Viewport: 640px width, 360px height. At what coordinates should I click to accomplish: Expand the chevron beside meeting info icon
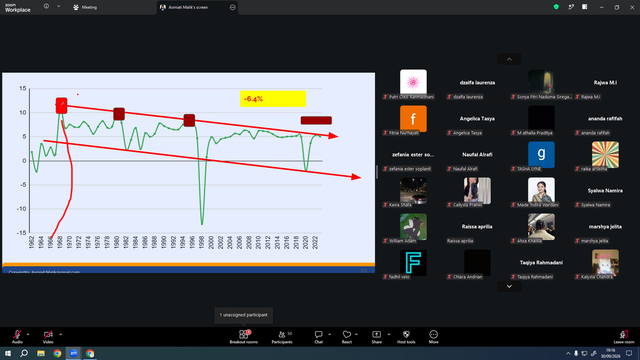tap(58, 7)
